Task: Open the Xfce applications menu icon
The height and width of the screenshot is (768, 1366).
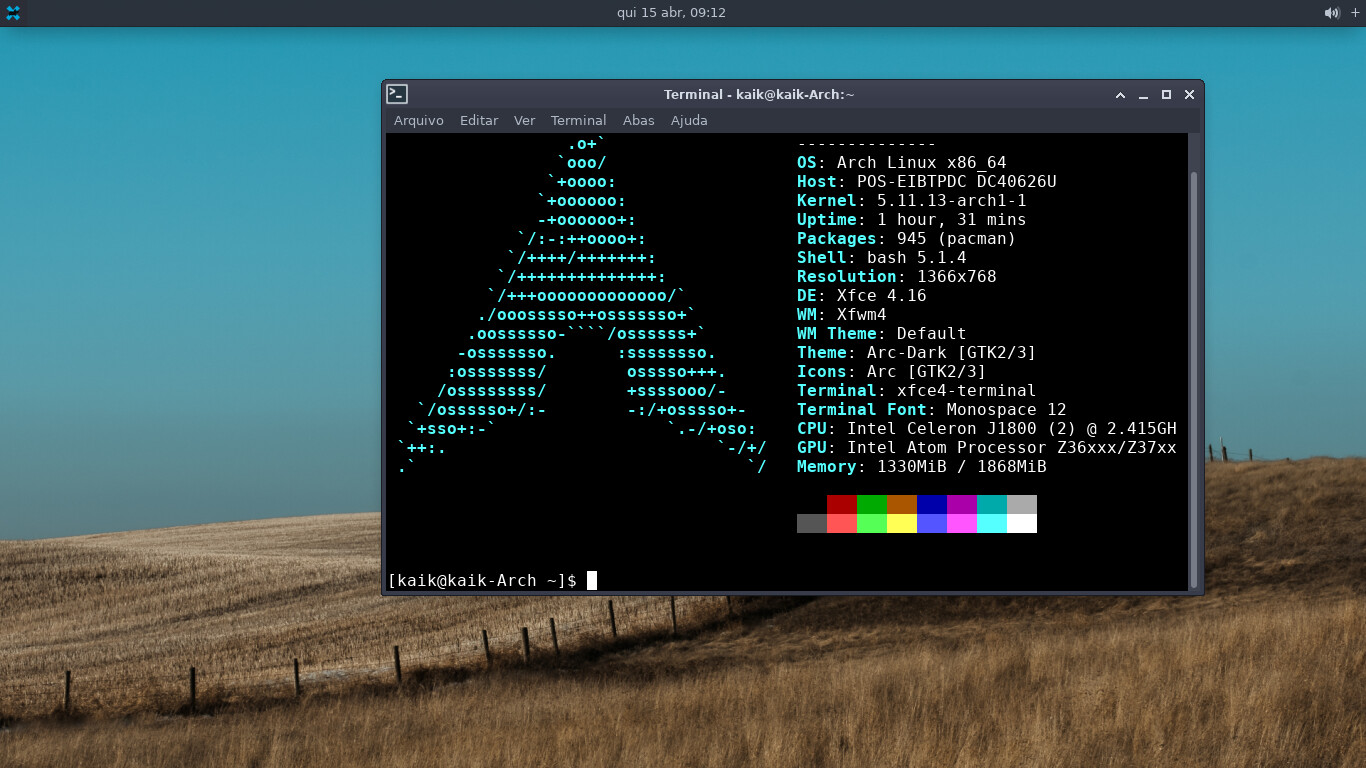Action: pos(13,13)
